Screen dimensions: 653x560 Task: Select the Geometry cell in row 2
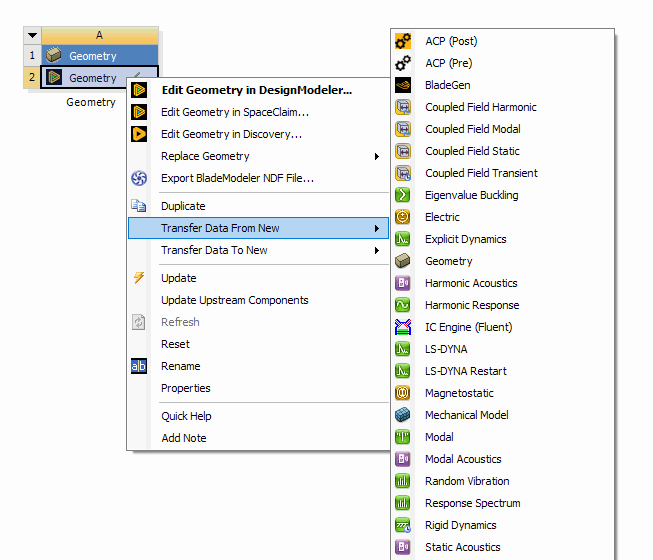(x=92, y=78)
